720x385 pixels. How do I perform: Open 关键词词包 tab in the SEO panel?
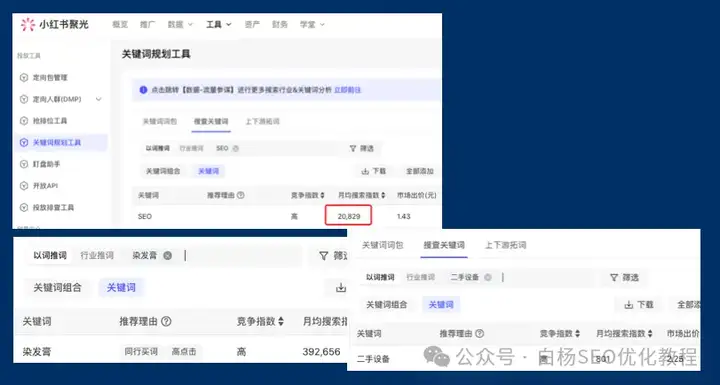159,121
